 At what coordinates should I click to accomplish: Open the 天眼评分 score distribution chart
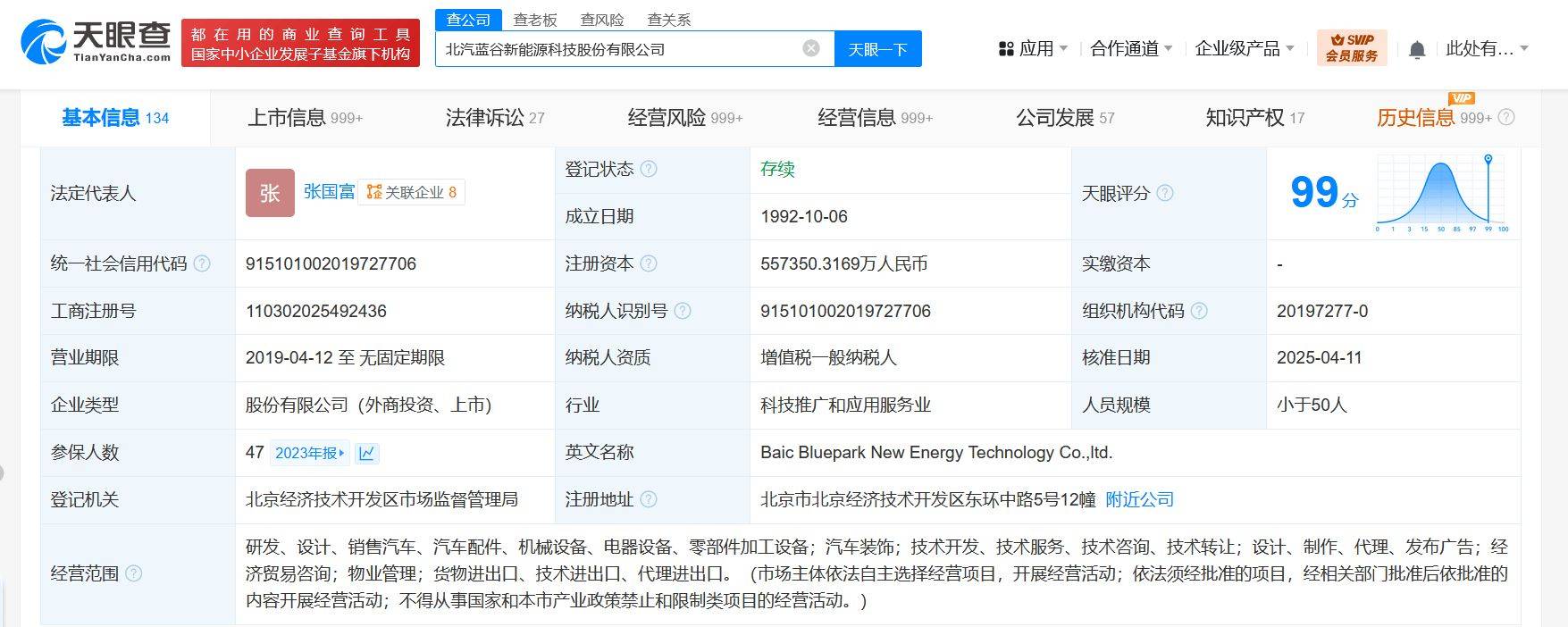pos(1443,193)
